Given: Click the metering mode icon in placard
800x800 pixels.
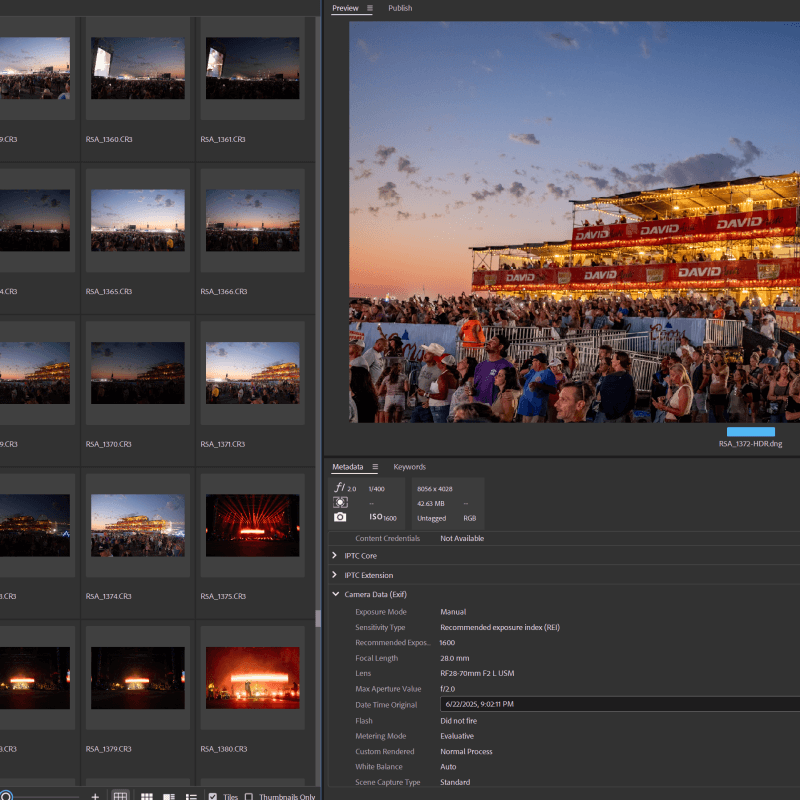Looking at the screenshot, I should [x=340, y=502].
